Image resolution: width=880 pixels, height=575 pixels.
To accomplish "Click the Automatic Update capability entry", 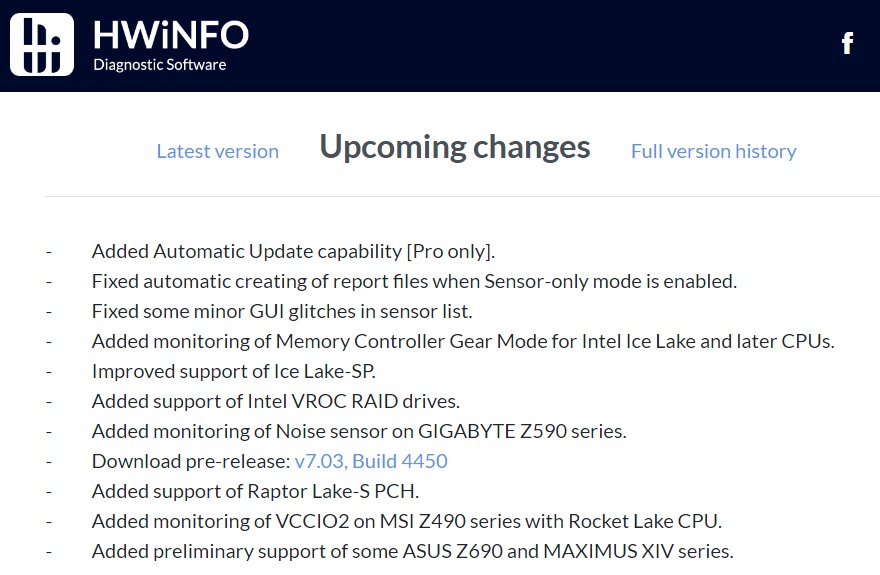I will 293,251.
